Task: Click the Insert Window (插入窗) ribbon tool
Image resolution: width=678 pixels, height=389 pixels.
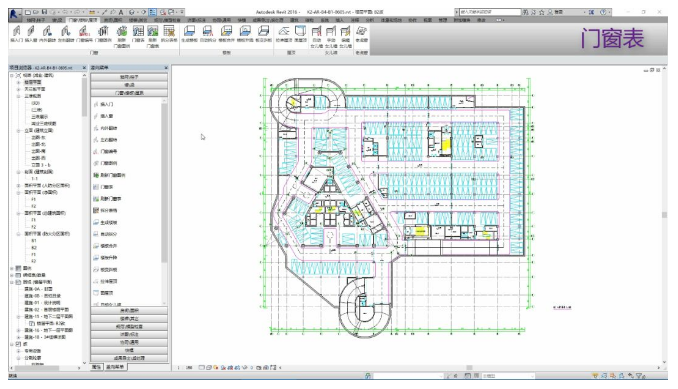Action: pyautogui.click(x=31, y=34)
